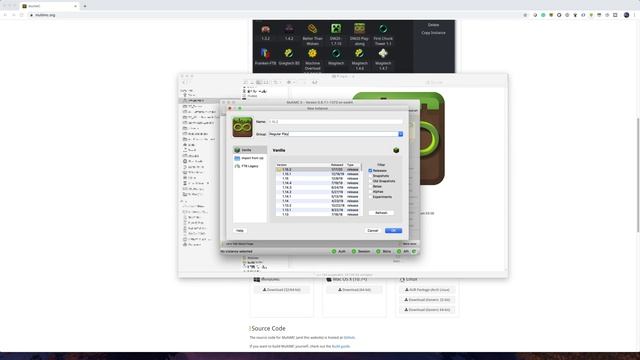Confirm with the blue OK button
This screenshot has height=360, width=640.
tap(393, 231)
